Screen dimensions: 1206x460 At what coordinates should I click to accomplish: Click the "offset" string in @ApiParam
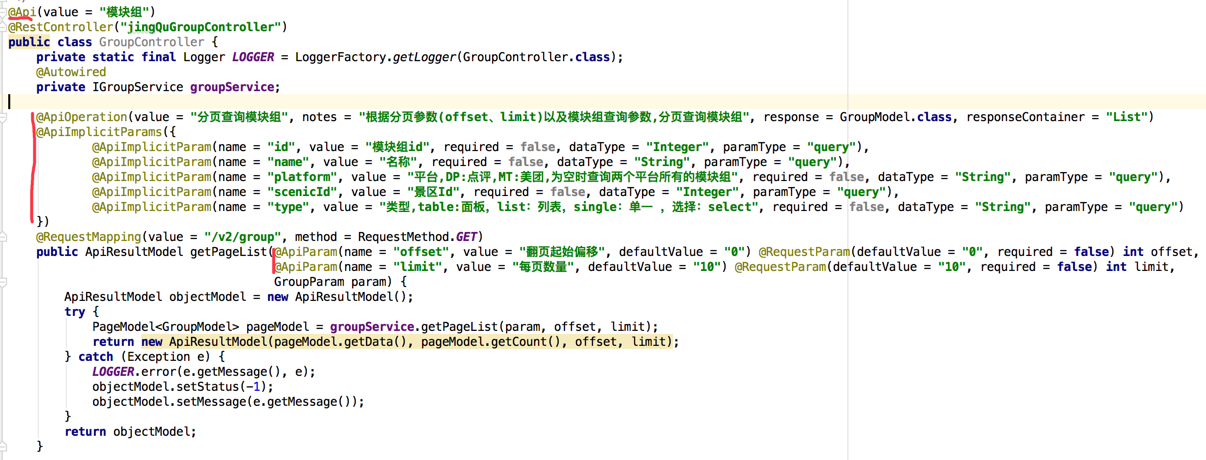[x=421, y=252]
